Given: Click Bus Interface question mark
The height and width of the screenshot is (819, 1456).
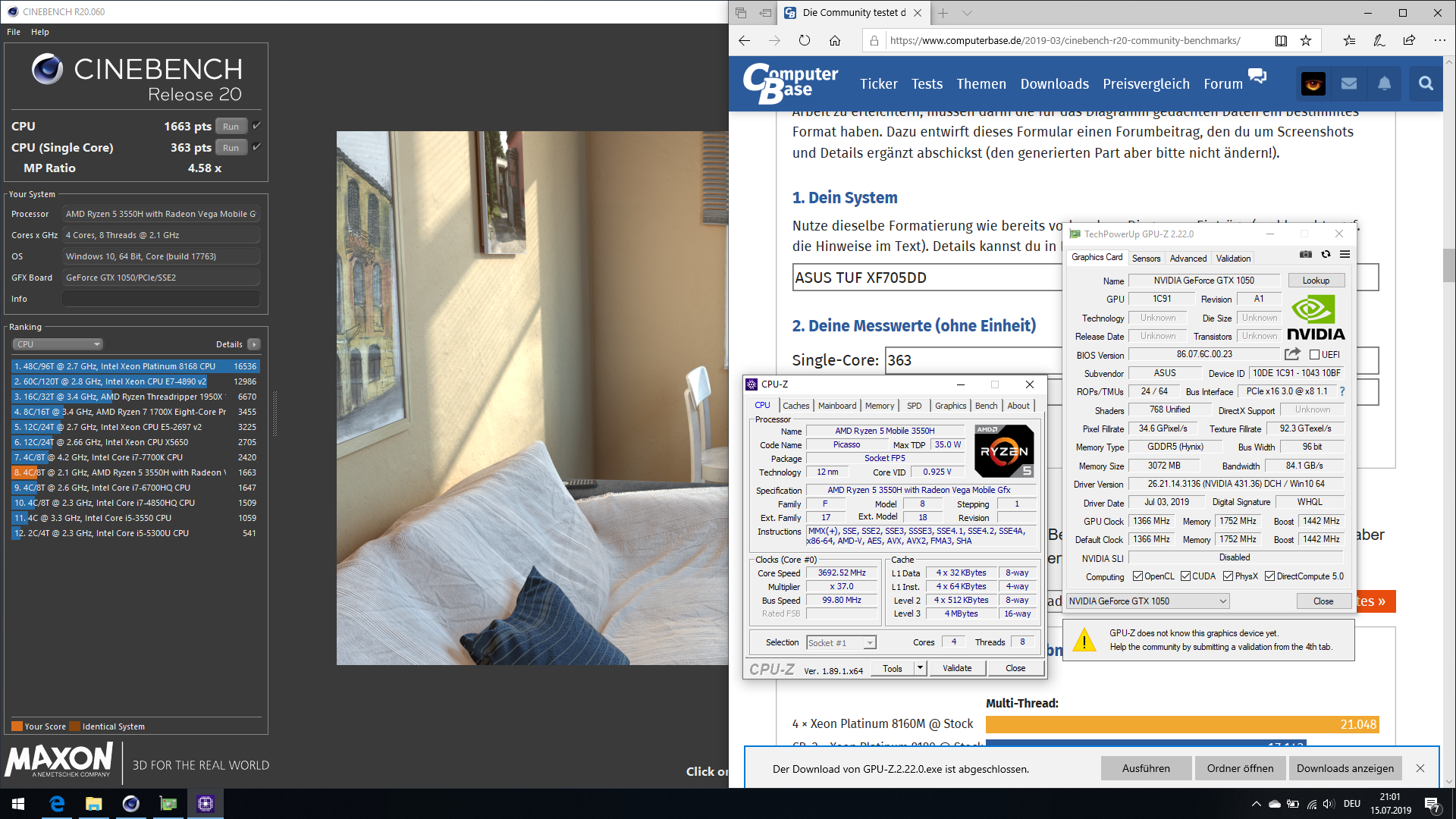Looking at the screenshot, I should pos(1341,391).
